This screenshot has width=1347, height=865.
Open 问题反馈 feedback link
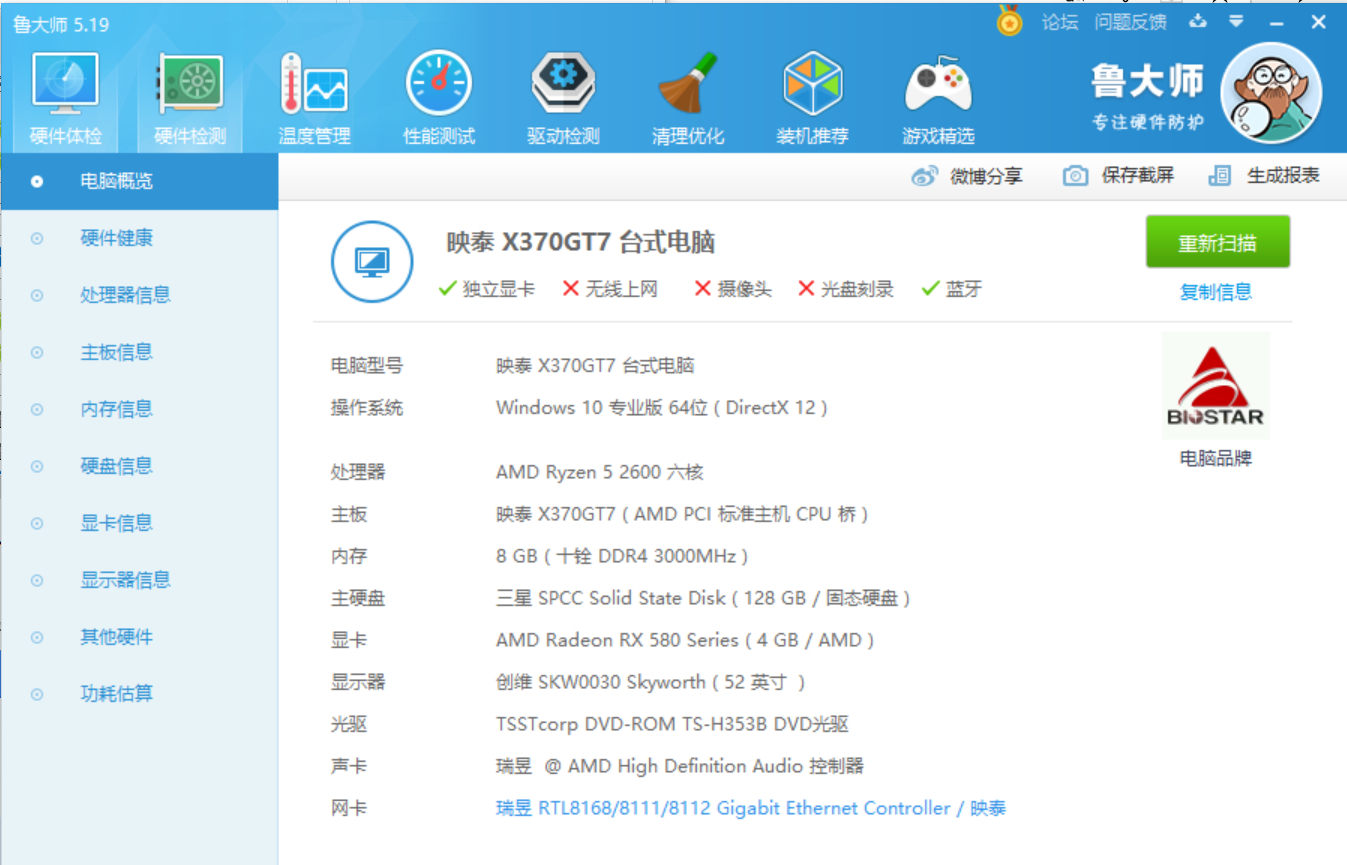(1130, 22)
